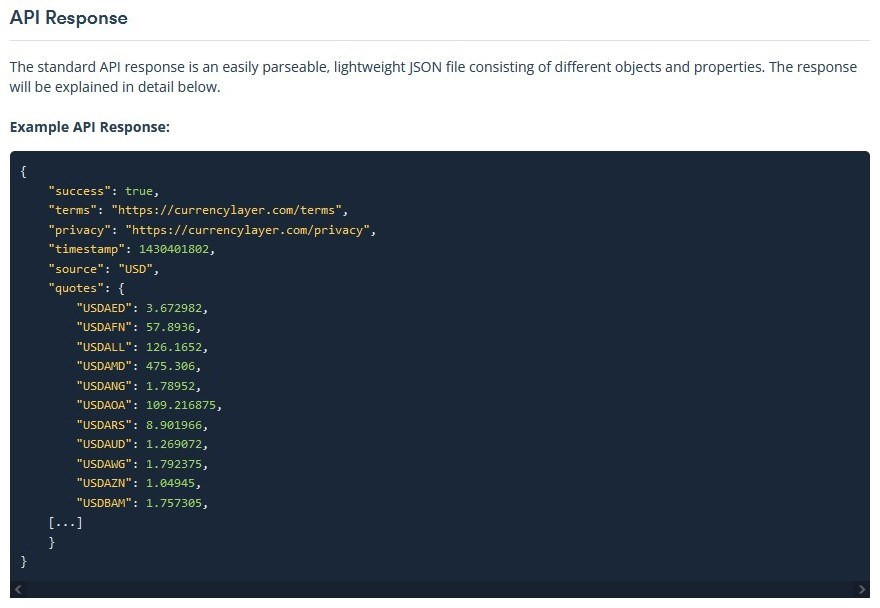This screenshot has width=880, height=608.
Task: Click the intro paragraph about JSON response
Action: (433, 77)
